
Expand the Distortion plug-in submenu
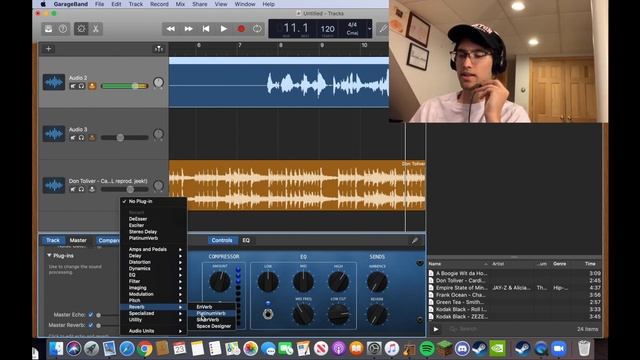(x=153, y=262)
